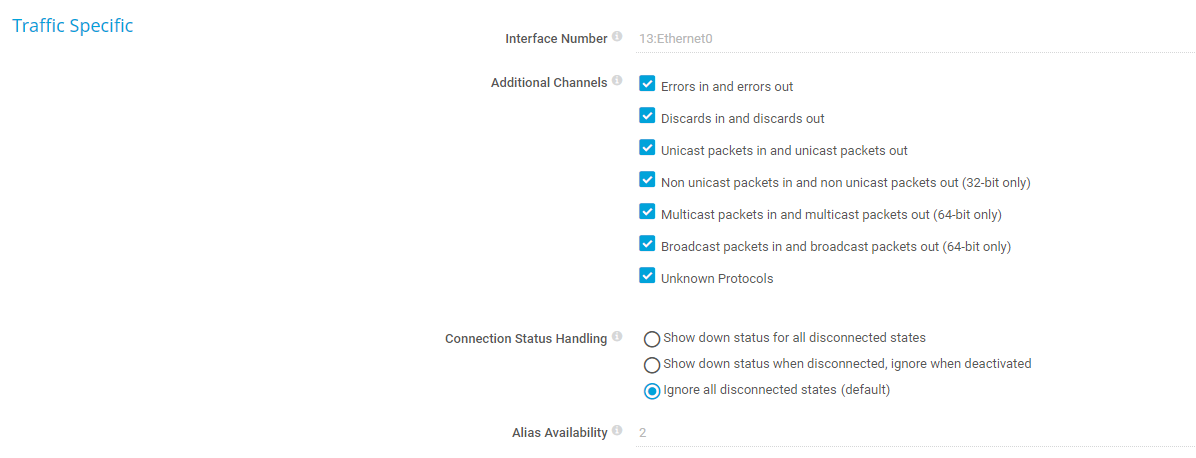Select Show down status for all disconnected states
Screen dimensions: 1196x458
(652, 339)
